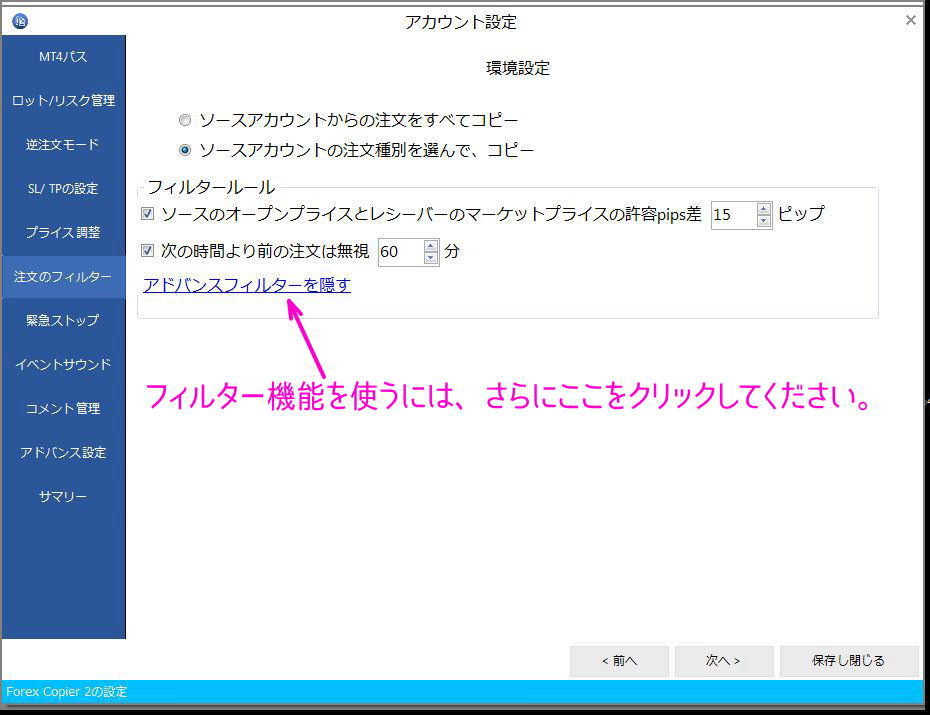
Task: Switch to ロット/リスク管理 tab
Action: pyautogui.click(x=63, y=101)
